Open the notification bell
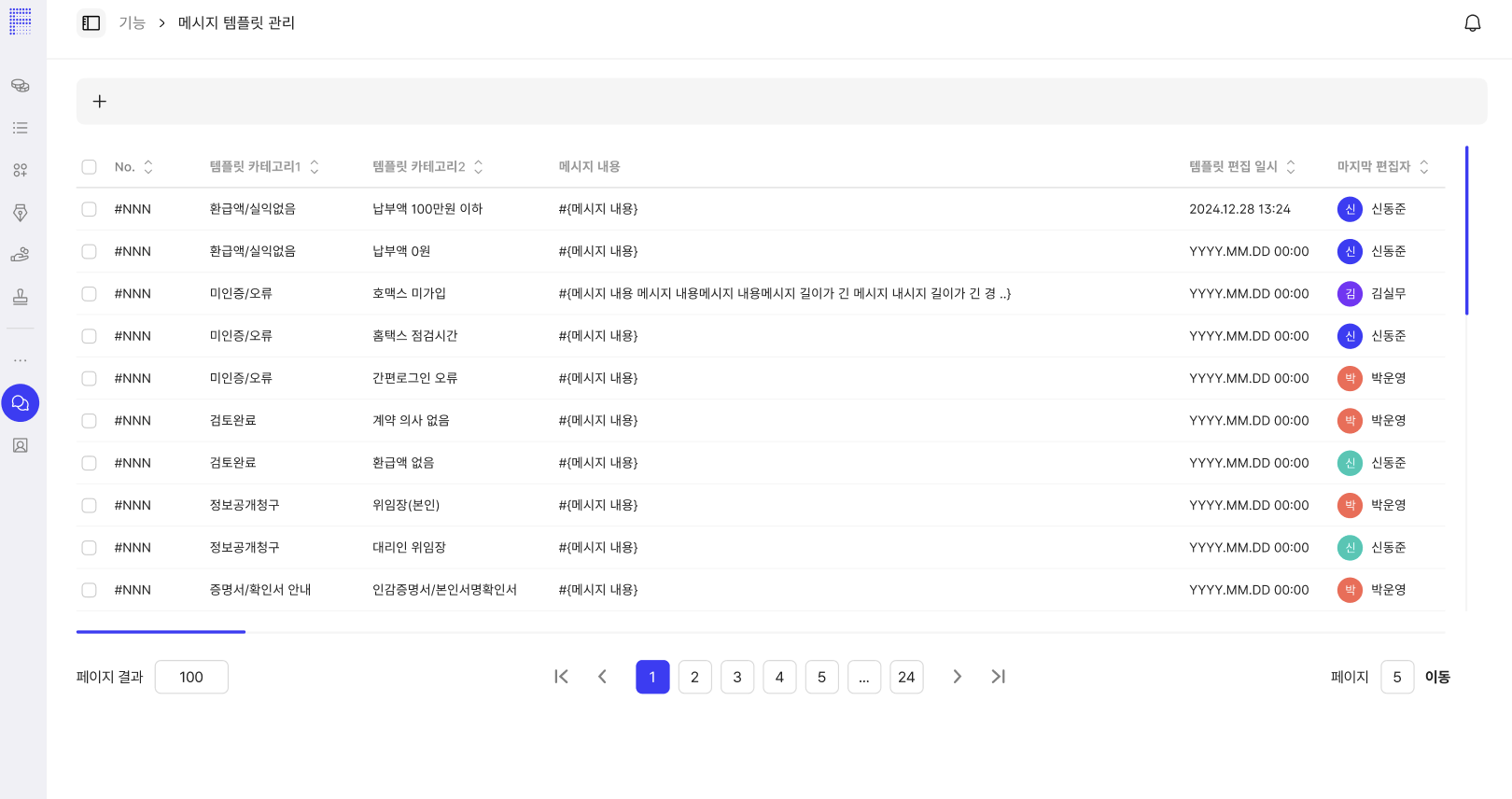 (x=1472, y=23)
